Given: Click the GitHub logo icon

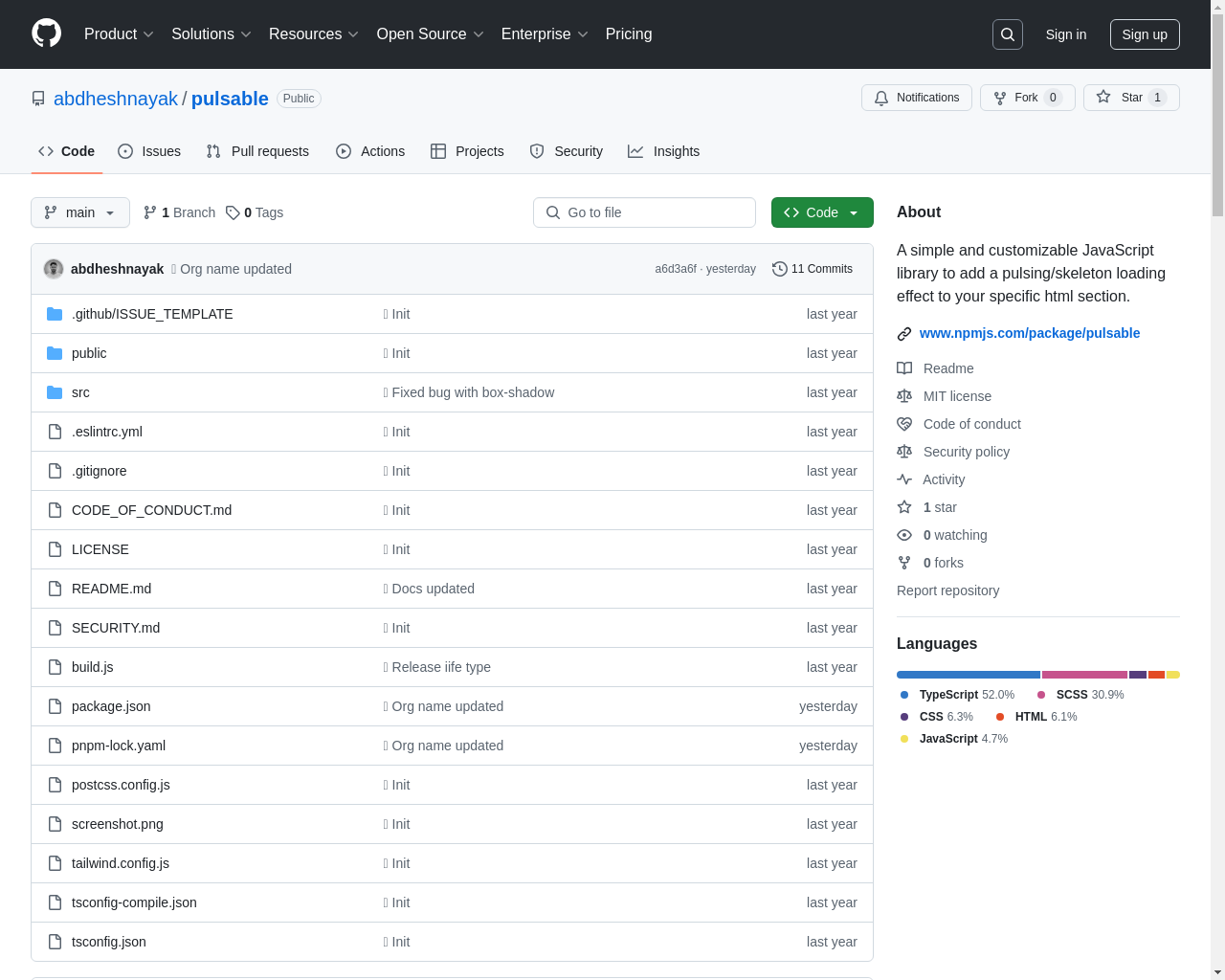Looking at the screenshot, I should (x=47, y=33).
